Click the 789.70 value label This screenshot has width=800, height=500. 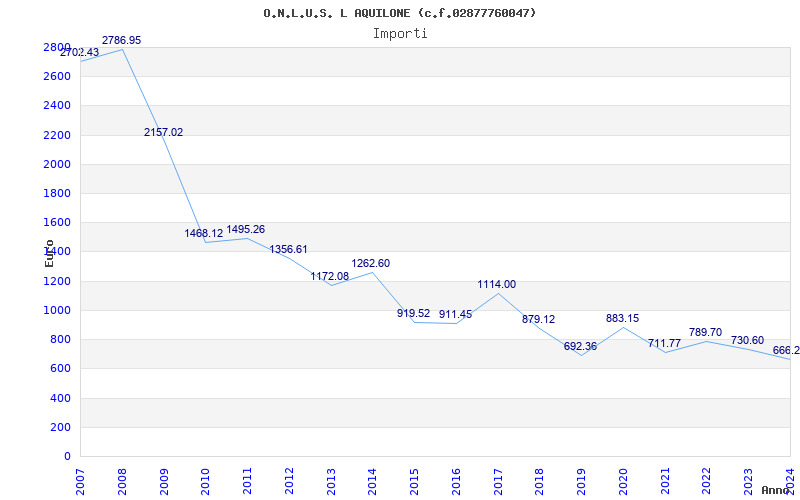tap(706, 332)
